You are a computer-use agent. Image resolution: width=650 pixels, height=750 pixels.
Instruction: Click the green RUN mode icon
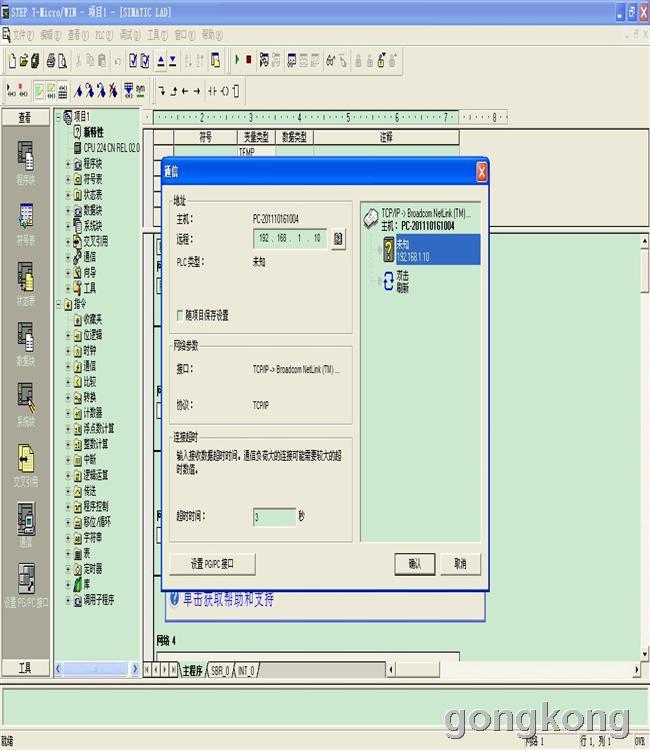pyautogui.click(x=237, y=60)
